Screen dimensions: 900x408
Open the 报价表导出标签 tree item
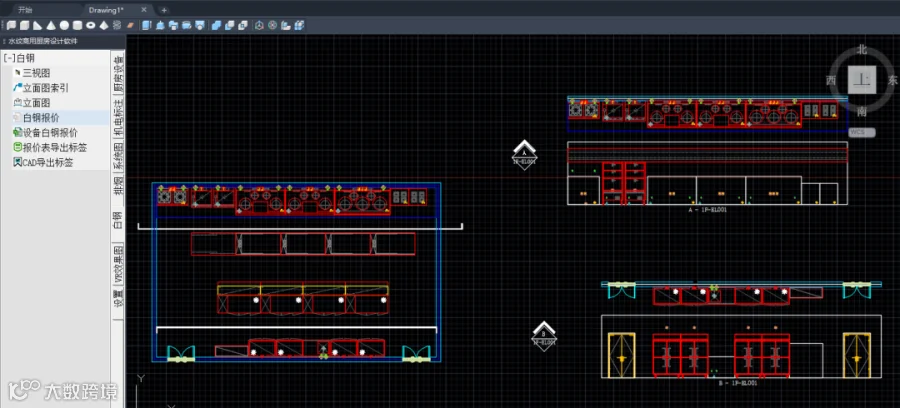(55, 147)
